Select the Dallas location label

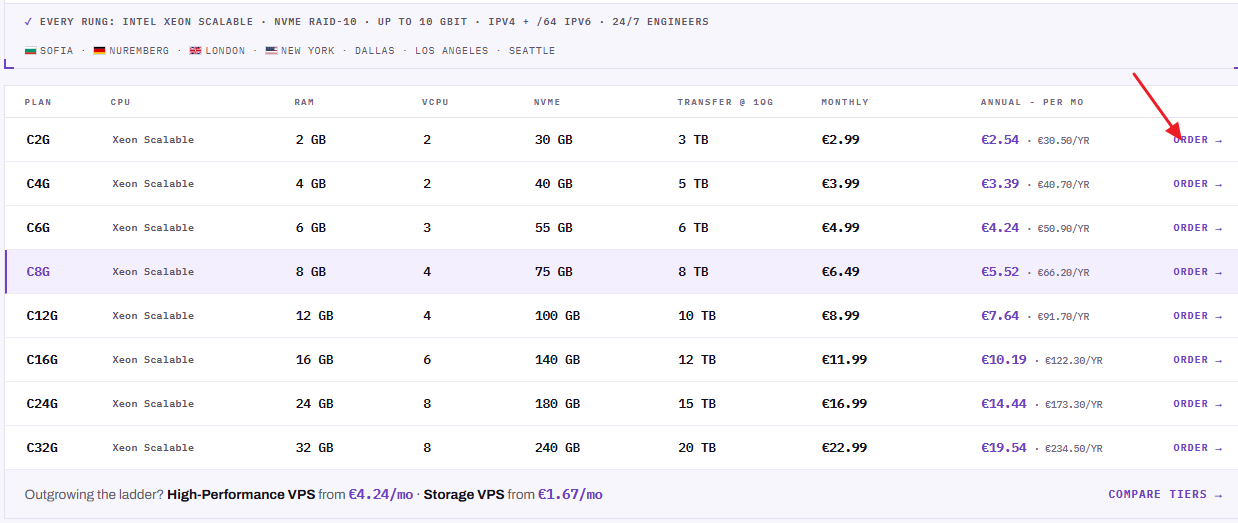[375, 51]
